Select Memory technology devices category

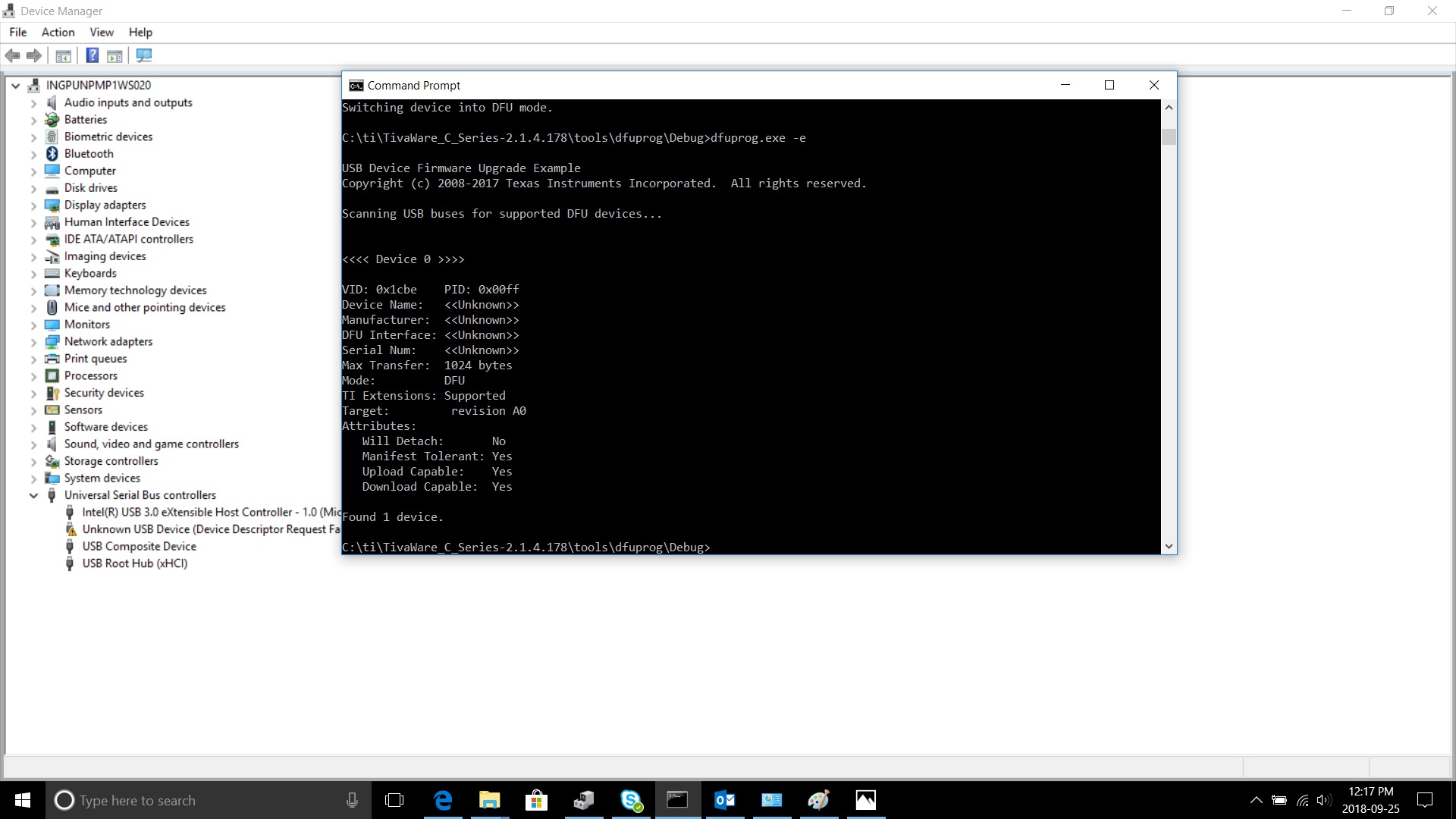[135, 290]
